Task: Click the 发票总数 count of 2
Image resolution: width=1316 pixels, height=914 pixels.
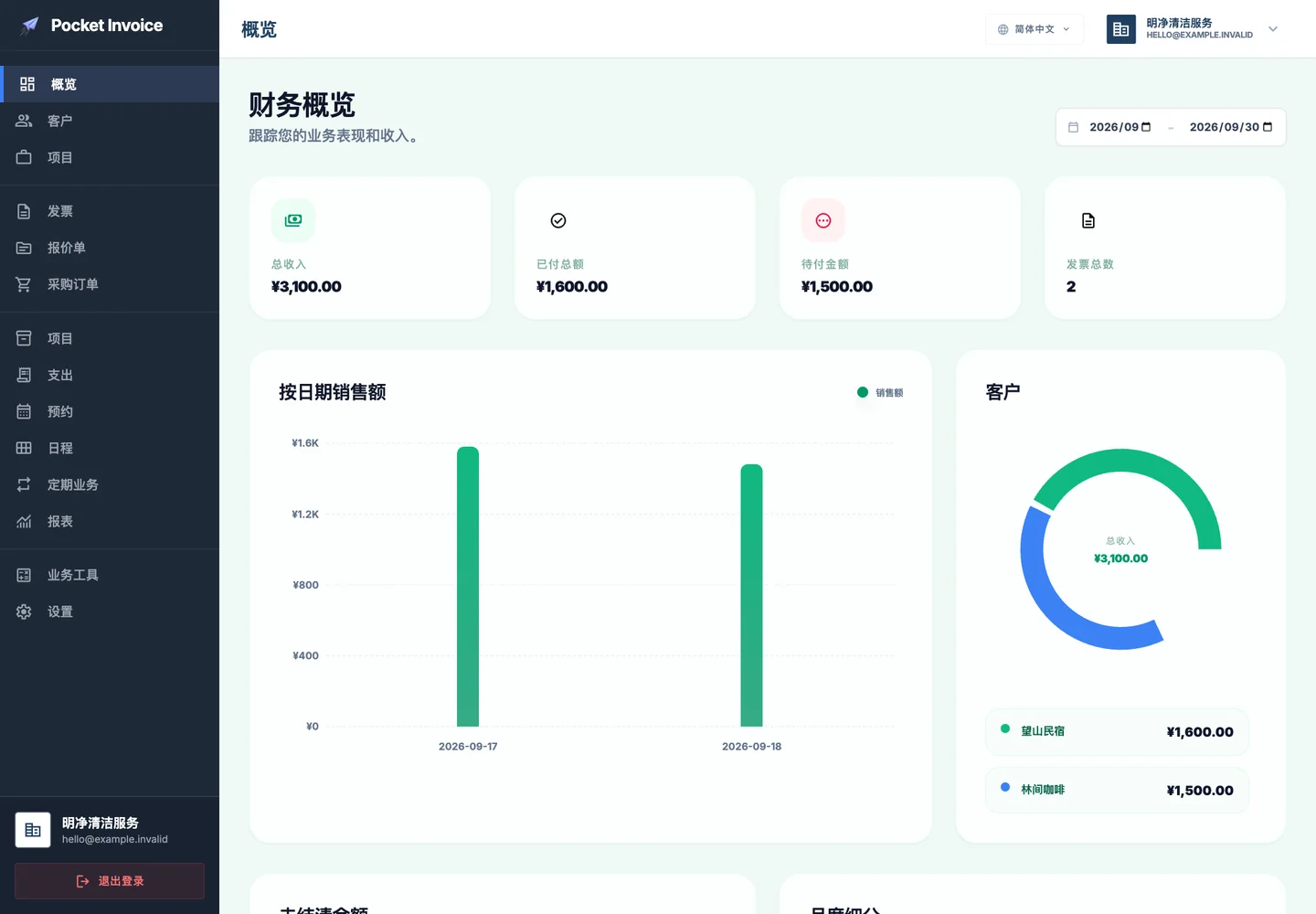Action: 1071,286
